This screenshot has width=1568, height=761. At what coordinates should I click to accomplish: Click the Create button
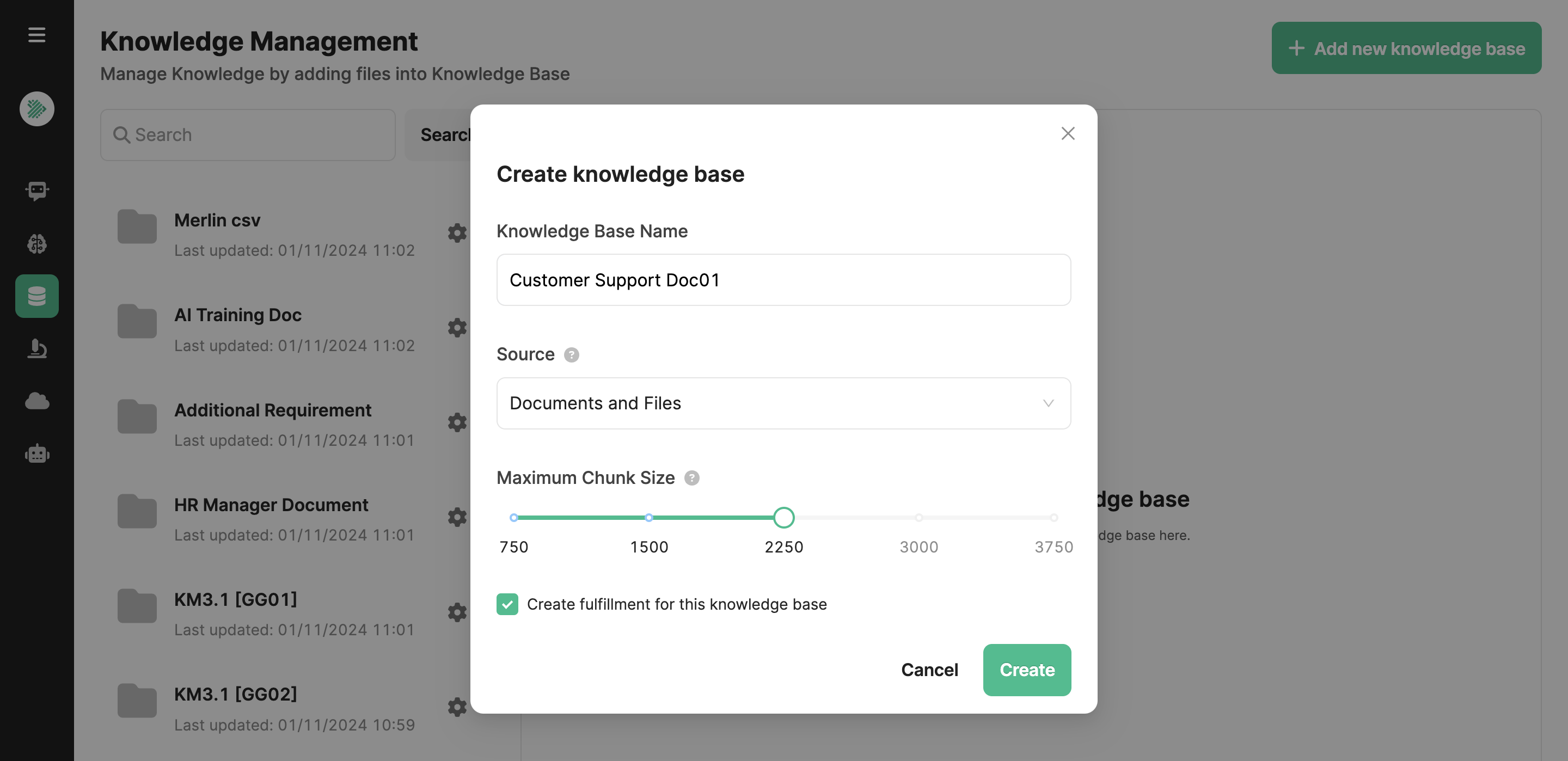pyautogui.click(x=1027, y=670)
